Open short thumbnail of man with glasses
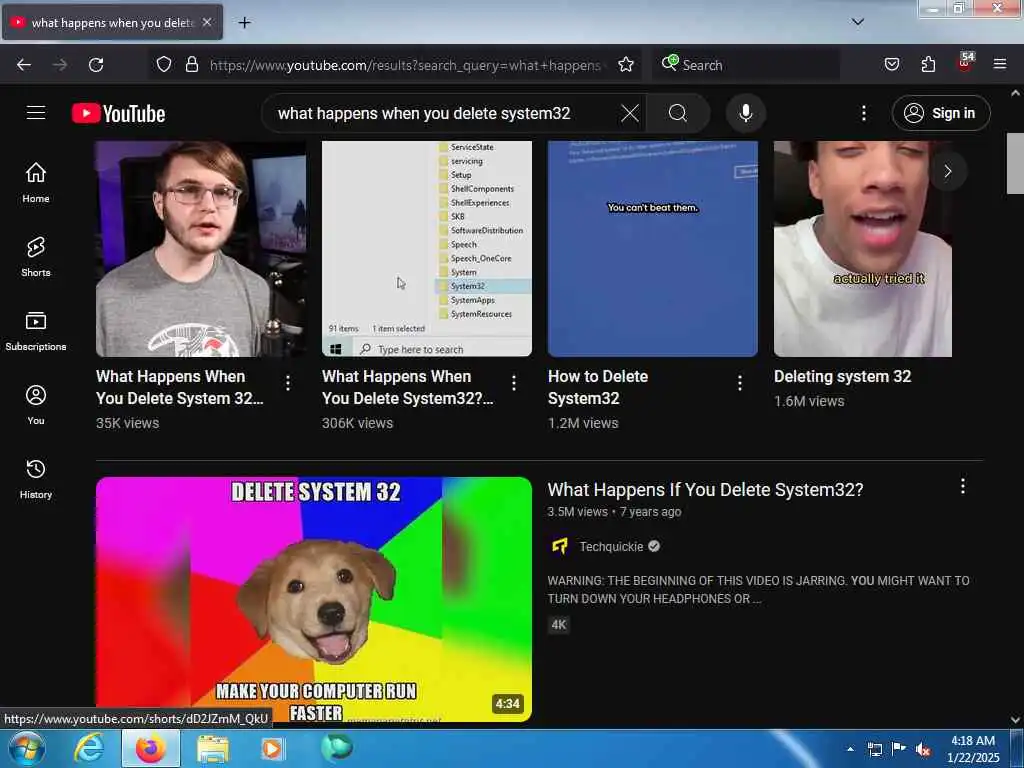 tap(200, 249)
